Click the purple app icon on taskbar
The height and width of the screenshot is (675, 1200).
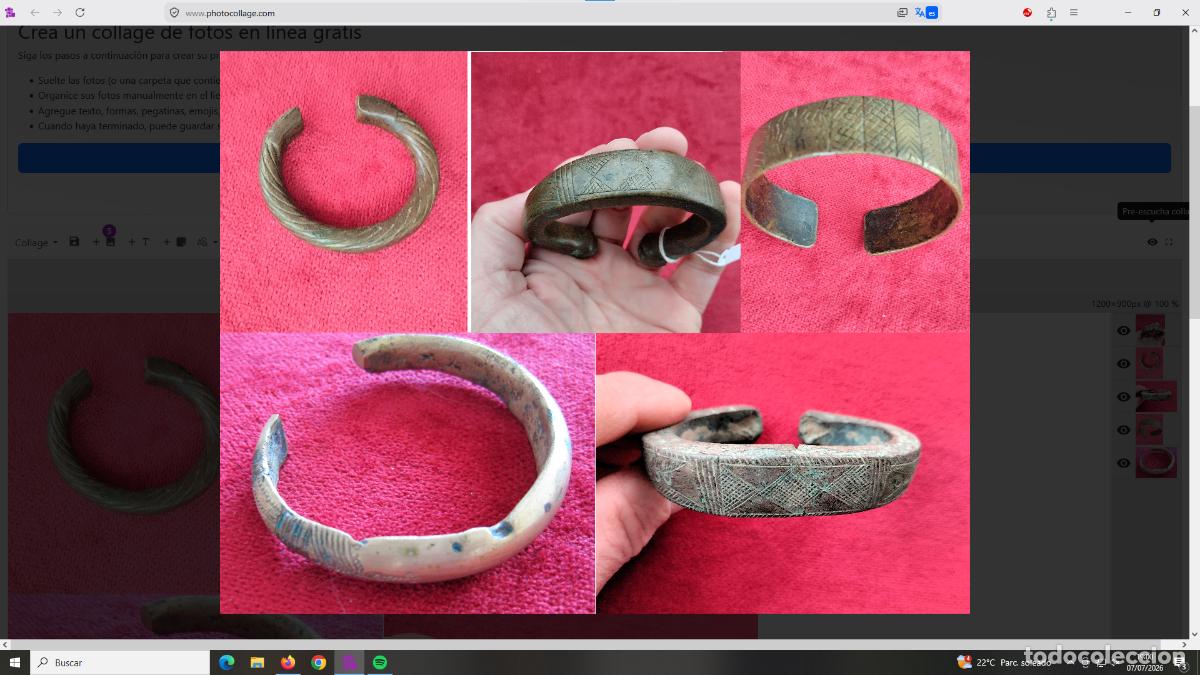point(349,662)
